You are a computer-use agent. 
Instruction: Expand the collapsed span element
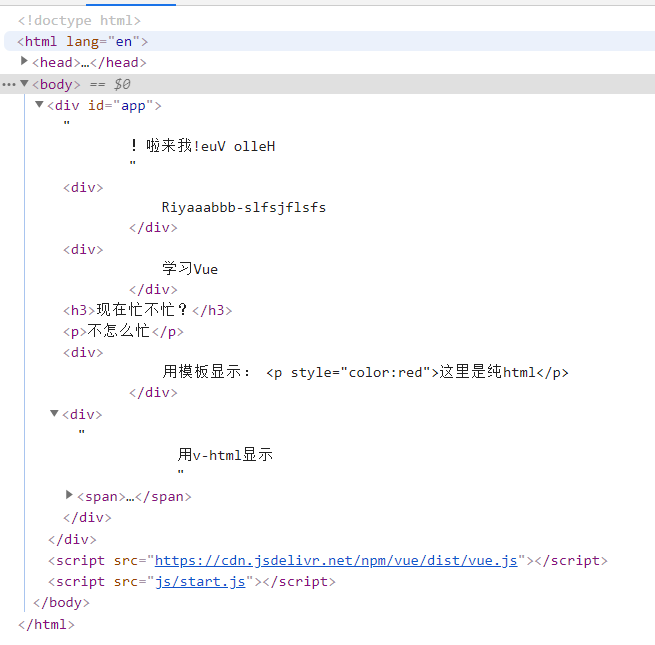click(69, 495)
